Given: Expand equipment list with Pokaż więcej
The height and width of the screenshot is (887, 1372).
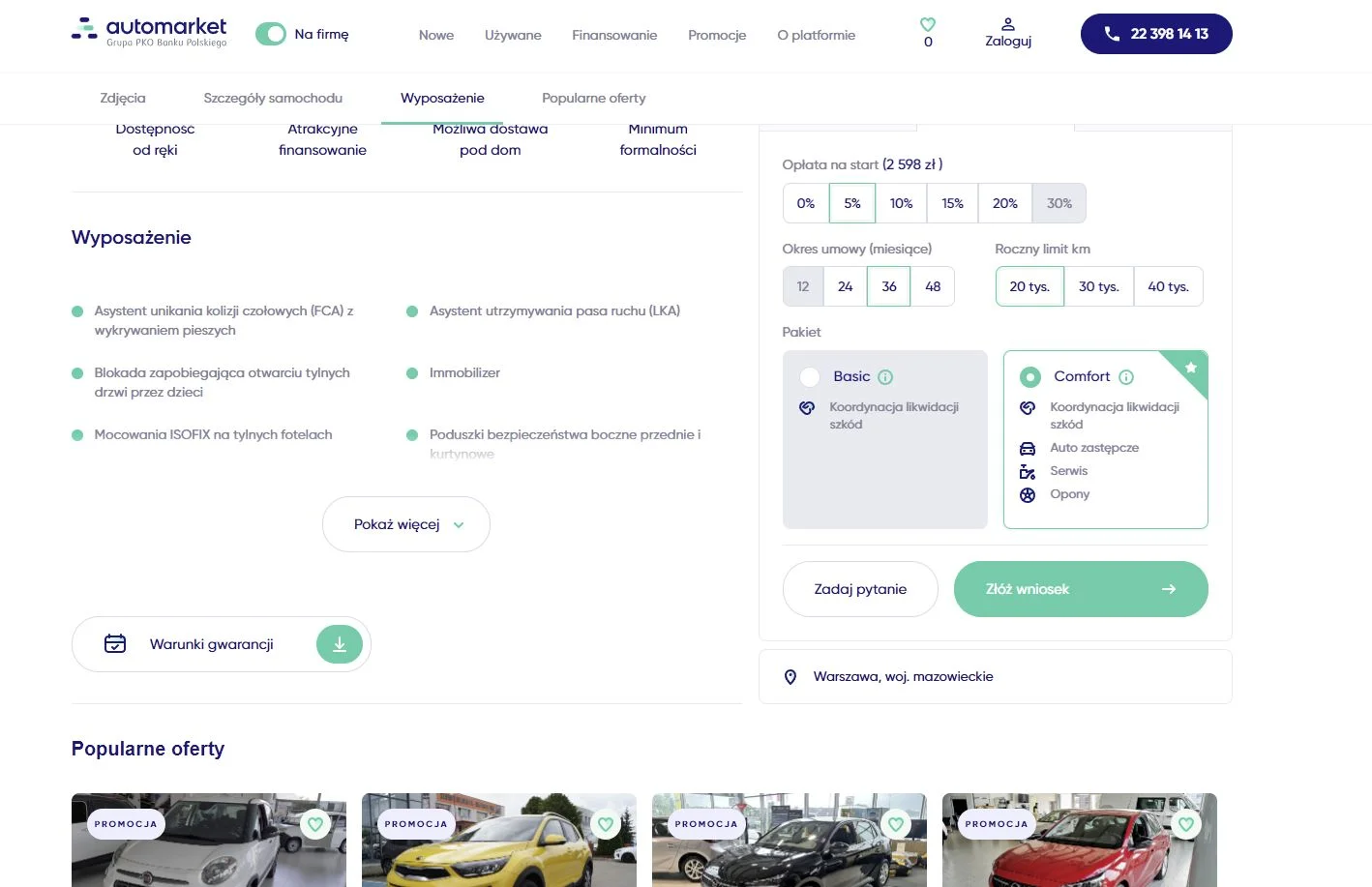Looking at the screenshot, I should pos(406,524).
